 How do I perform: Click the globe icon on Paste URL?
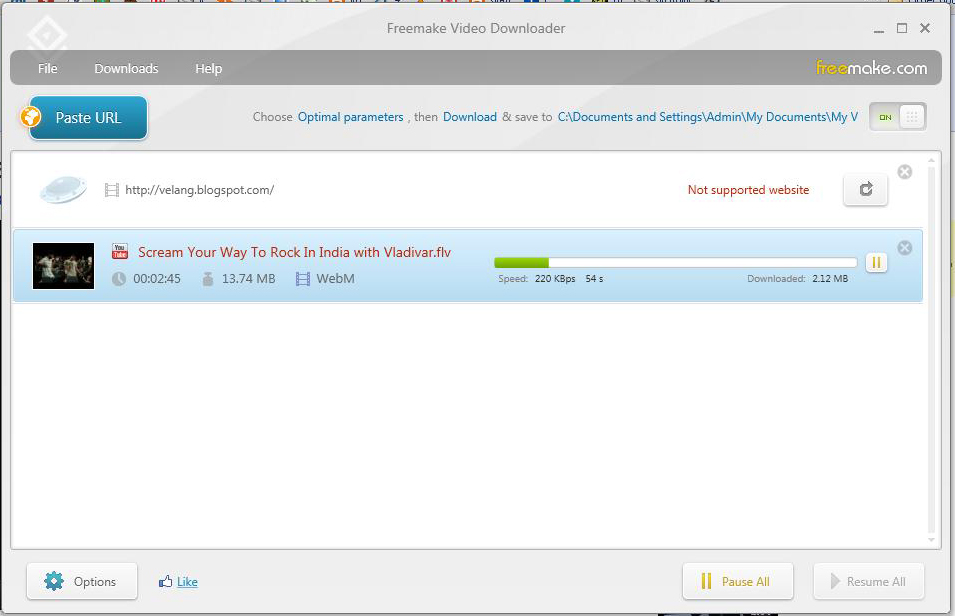coord(30,116)
